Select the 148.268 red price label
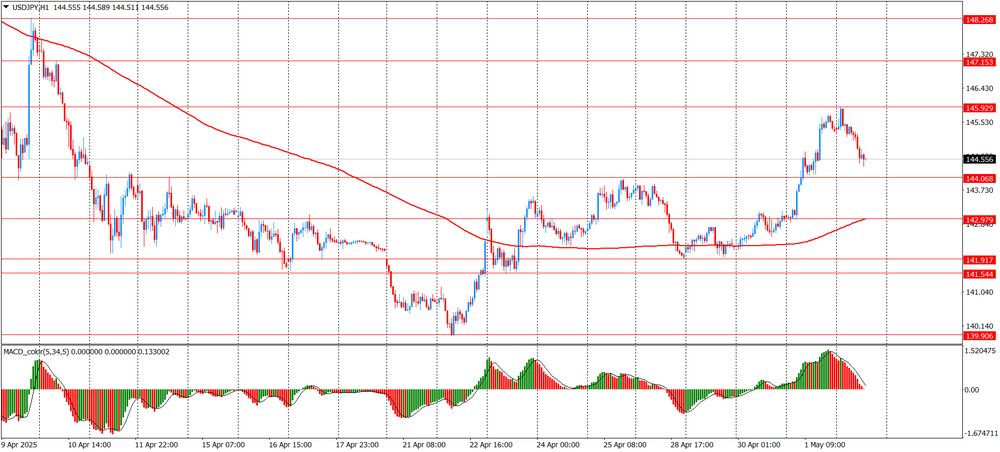Image resolution: width=1000 pixels, height=452 pixels. tap(979, 19)
